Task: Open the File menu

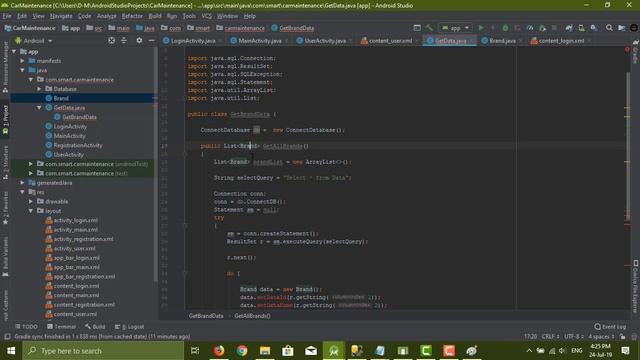Action: pos(7,16)
